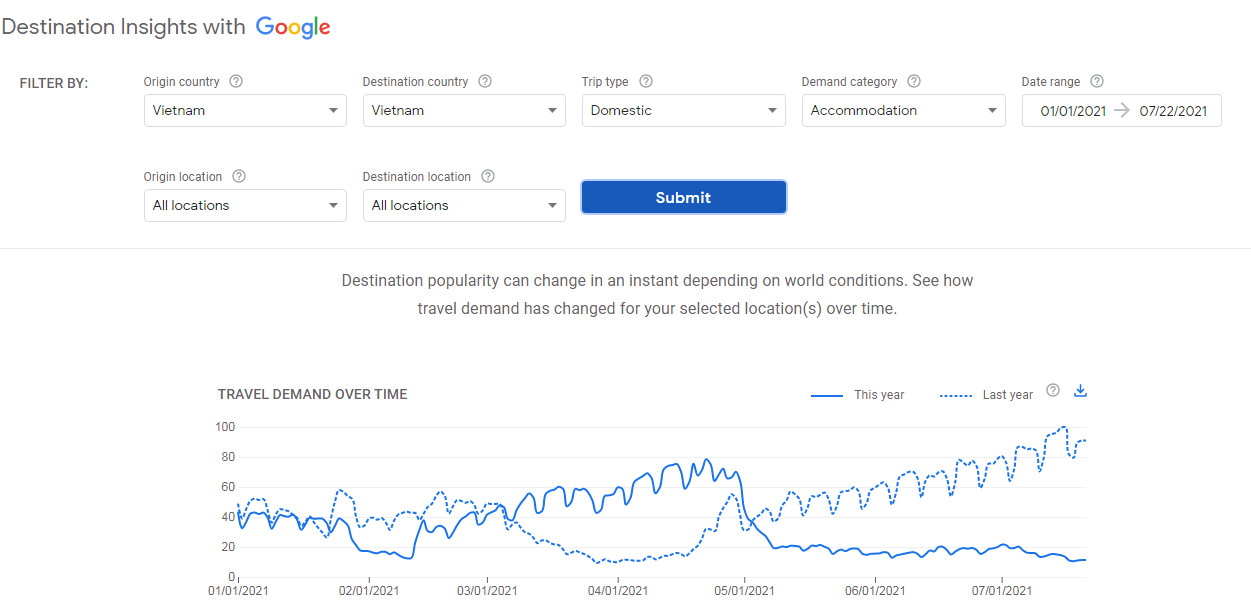Open the Origin country dropdown
The width and height of the screenshot is (1251, 607).
point(245,111)
